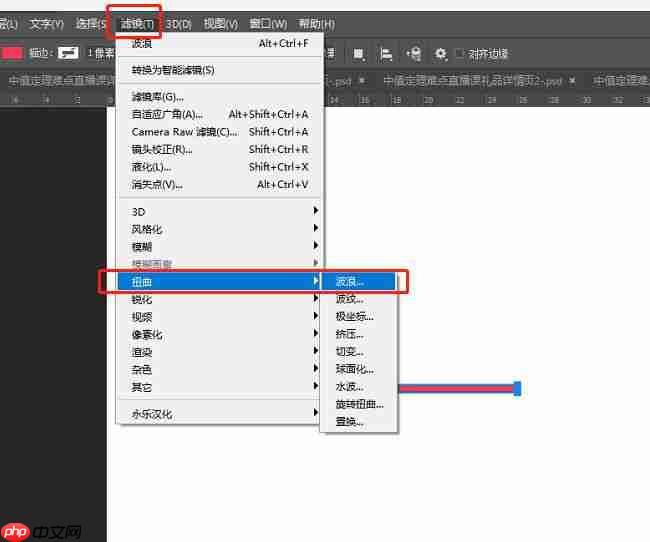This screenshot has height=542, width=650.
Task: Expand the 其它 submenu arrow
Action: click(315, 386)
